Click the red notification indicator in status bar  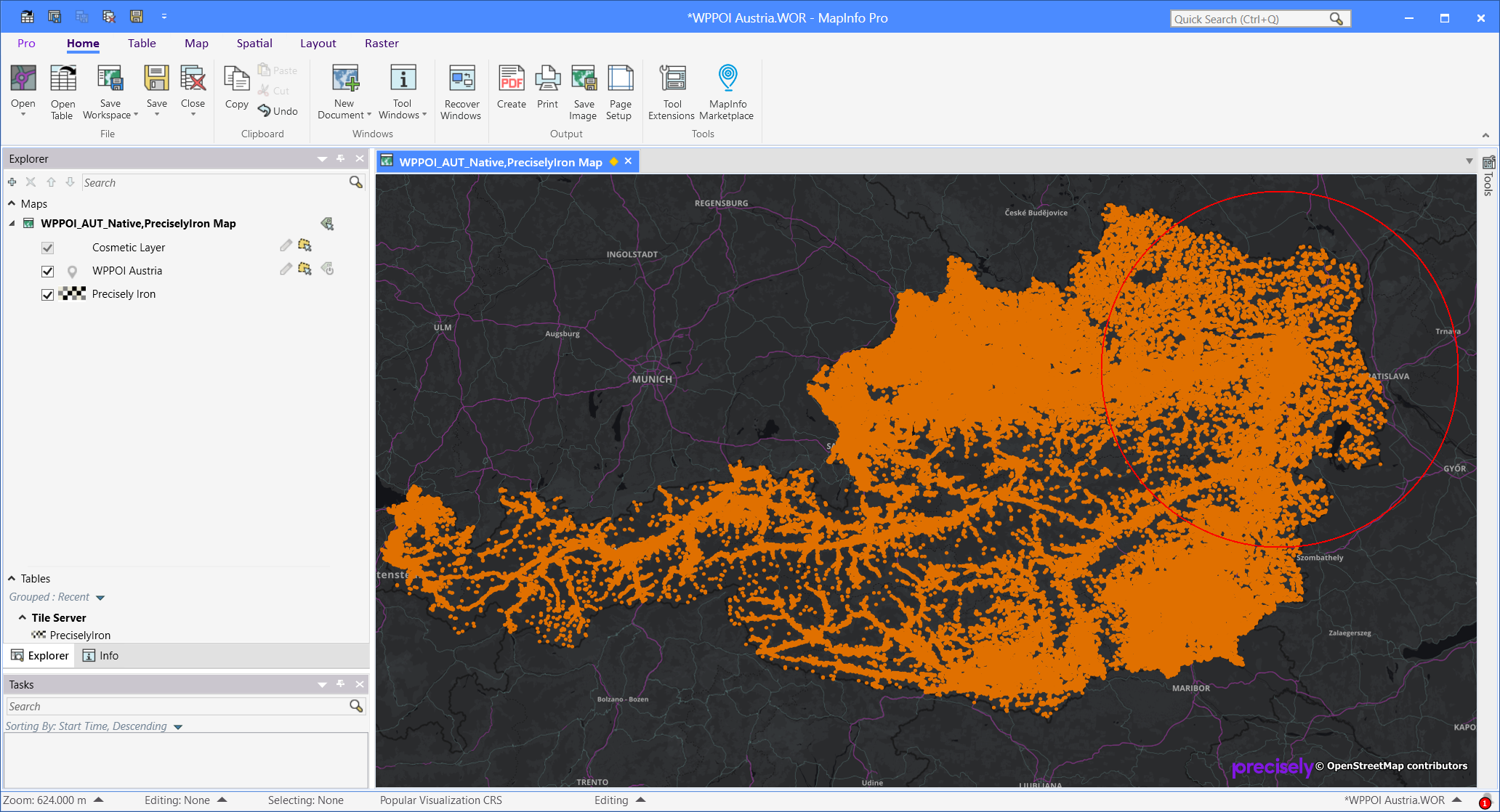pos(1485,803)
